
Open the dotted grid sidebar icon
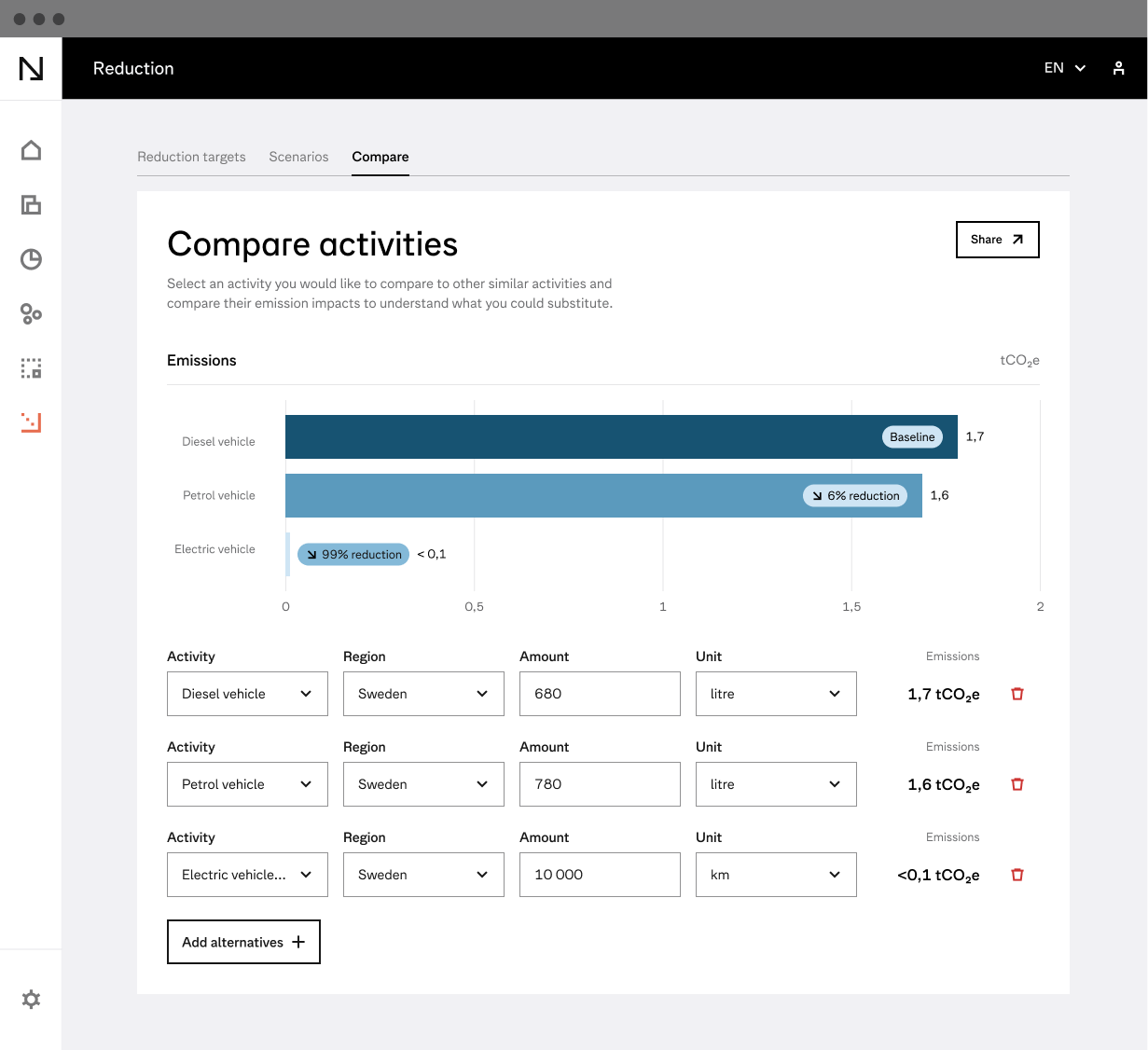[31, 368]
